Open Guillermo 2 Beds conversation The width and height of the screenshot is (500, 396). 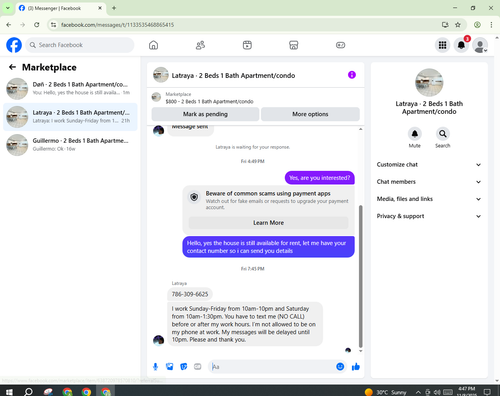(x=70, y=145)
